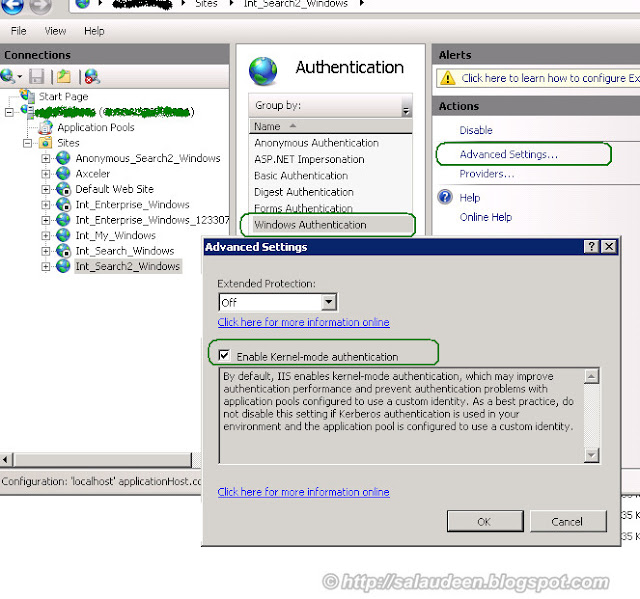640x599 pixels.
Task: Open Advanced Settings action link
Action: pos(509,154)
